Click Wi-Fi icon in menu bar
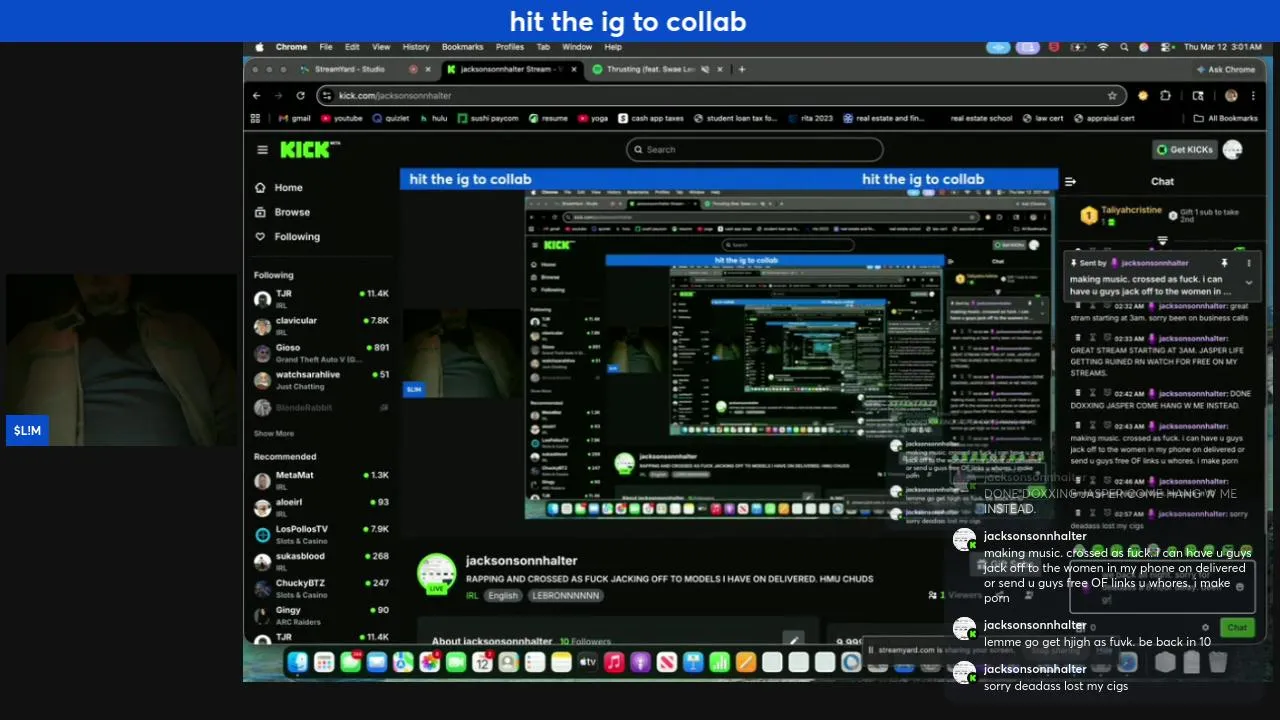Image resolution: width=1280 pixels, height=720 pixels. (1103, 47)
